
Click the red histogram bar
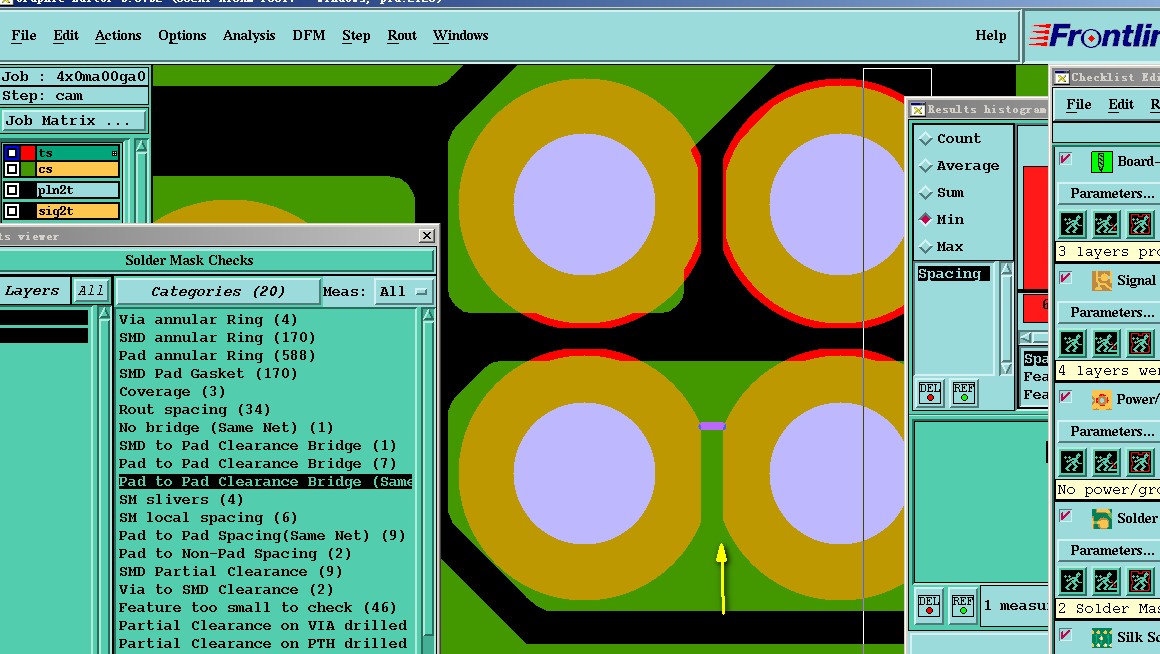1035,227
